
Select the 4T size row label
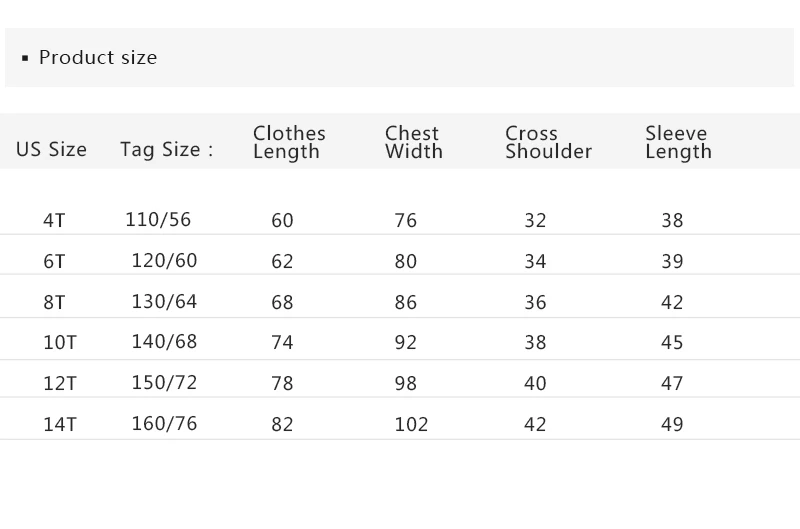coord(54,221)
